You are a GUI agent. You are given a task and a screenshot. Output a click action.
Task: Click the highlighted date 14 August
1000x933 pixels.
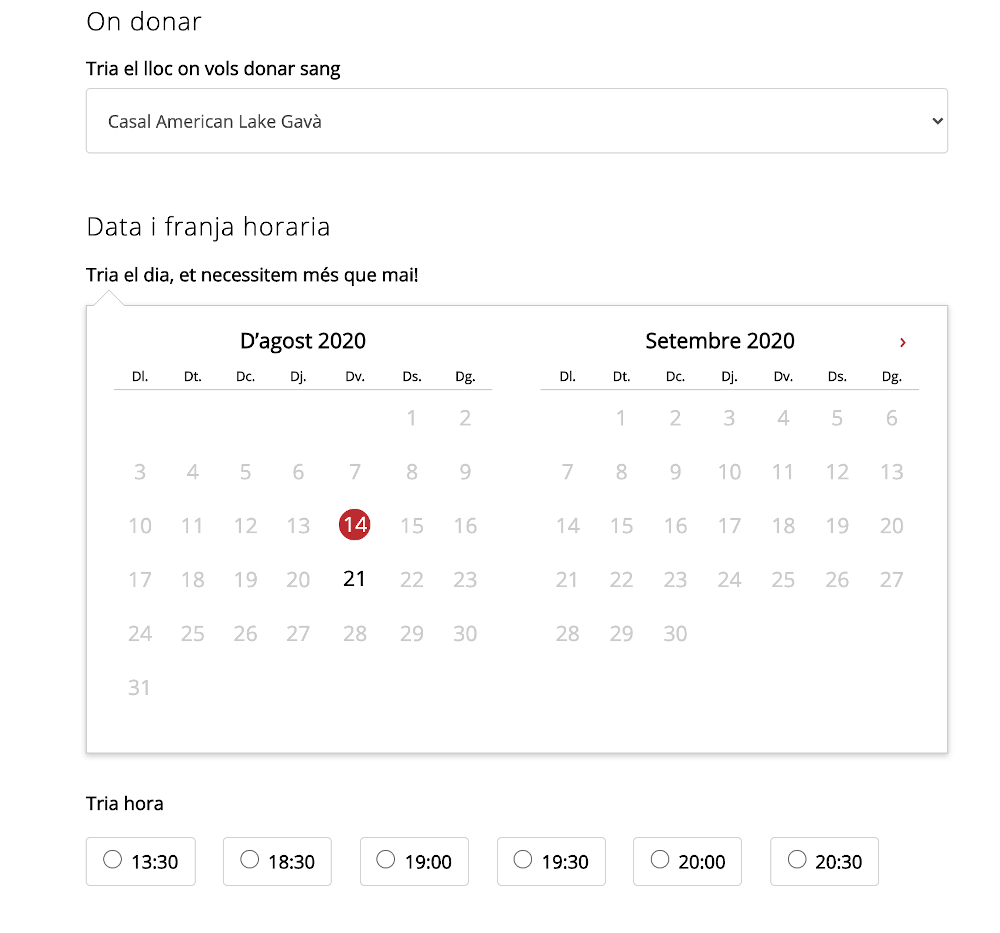coord(355,525)
